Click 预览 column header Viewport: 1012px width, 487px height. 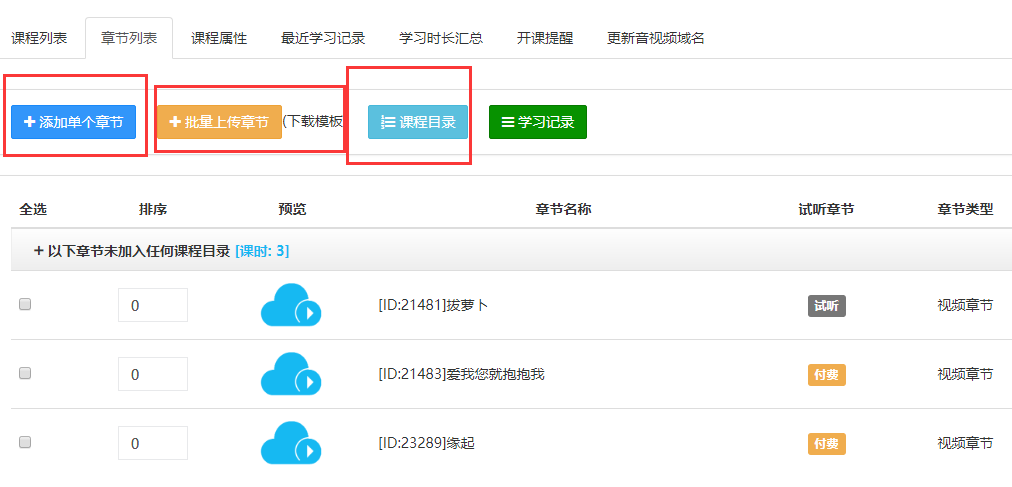(x=292, y=210)
